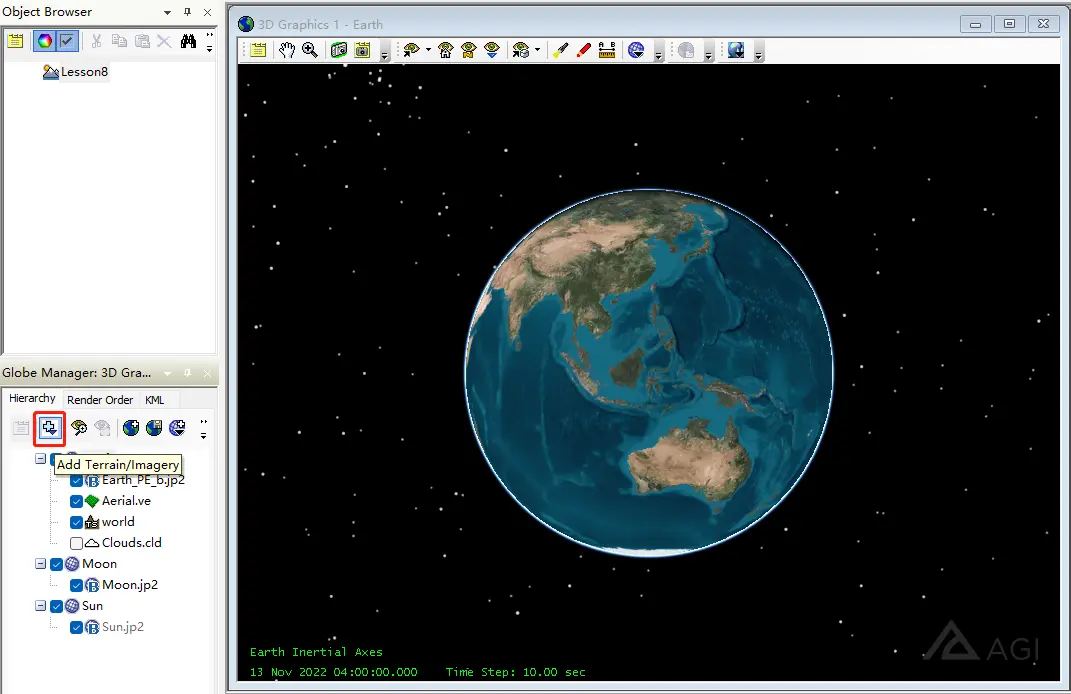Uncheck the Aerial.ve layer checkbox
1071x694 pixels.
(76, 501)
